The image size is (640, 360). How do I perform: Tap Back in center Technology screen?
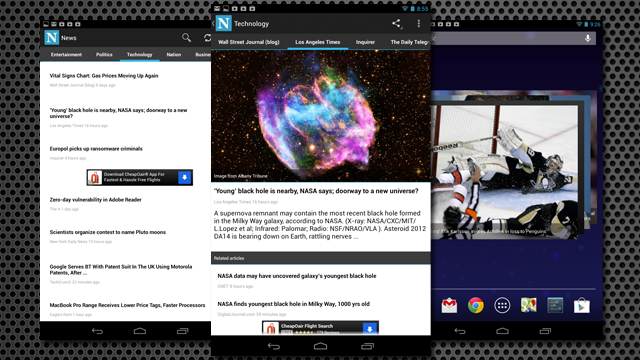coord(274,347)
